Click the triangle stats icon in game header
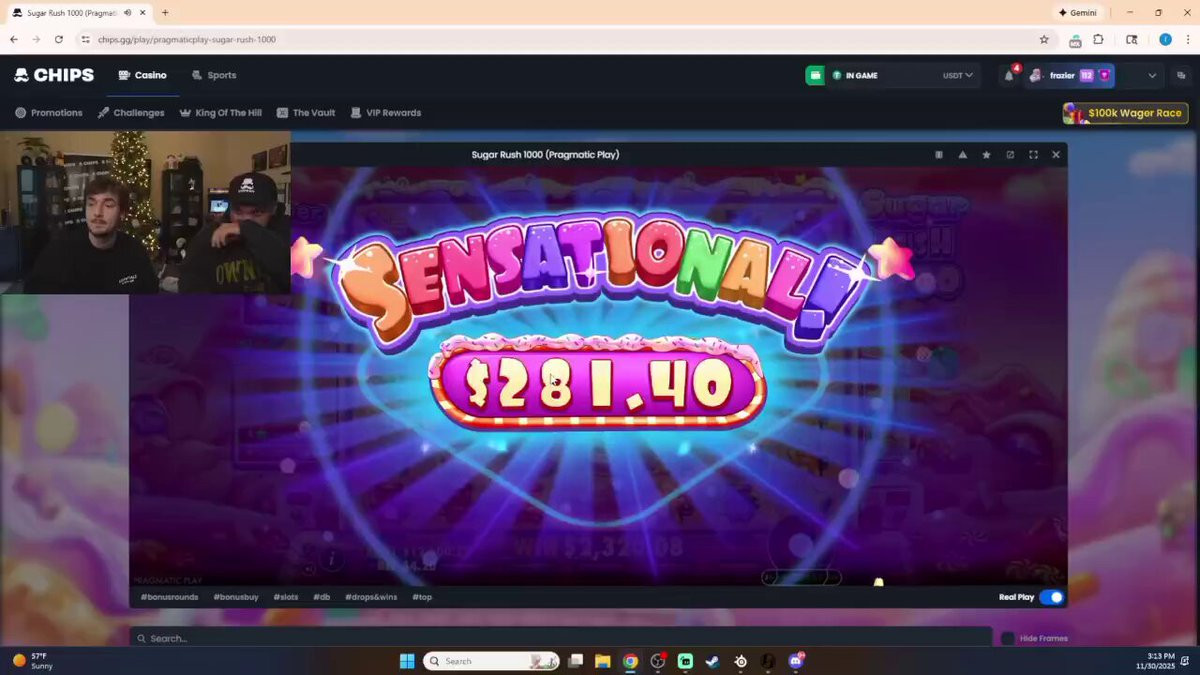The width and height of the screenshot is (1200, 675). (962, 155)
